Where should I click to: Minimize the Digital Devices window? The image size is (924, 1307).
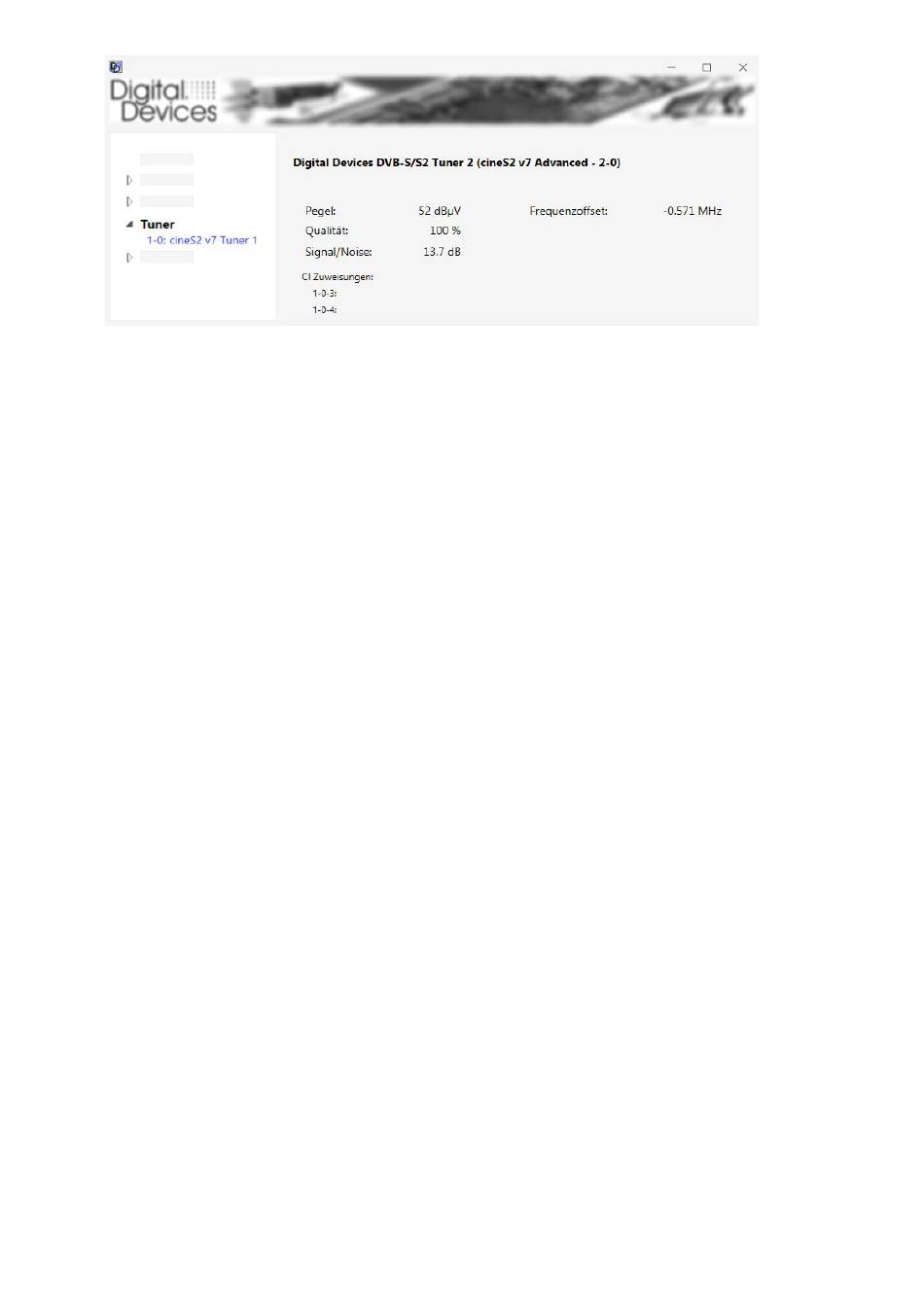[671, 67]
